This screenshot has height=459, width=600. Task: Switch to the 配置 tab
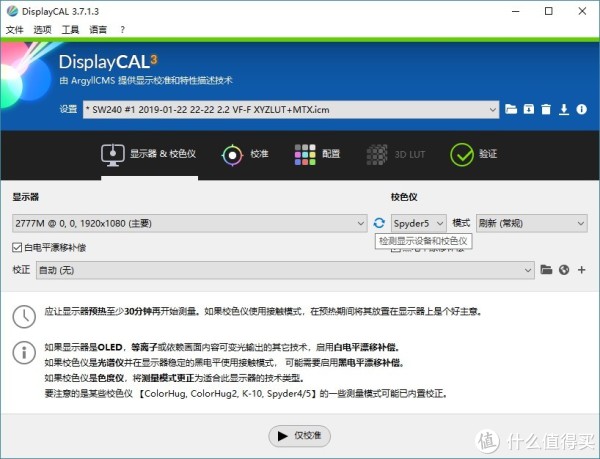(x=317, y=155)
